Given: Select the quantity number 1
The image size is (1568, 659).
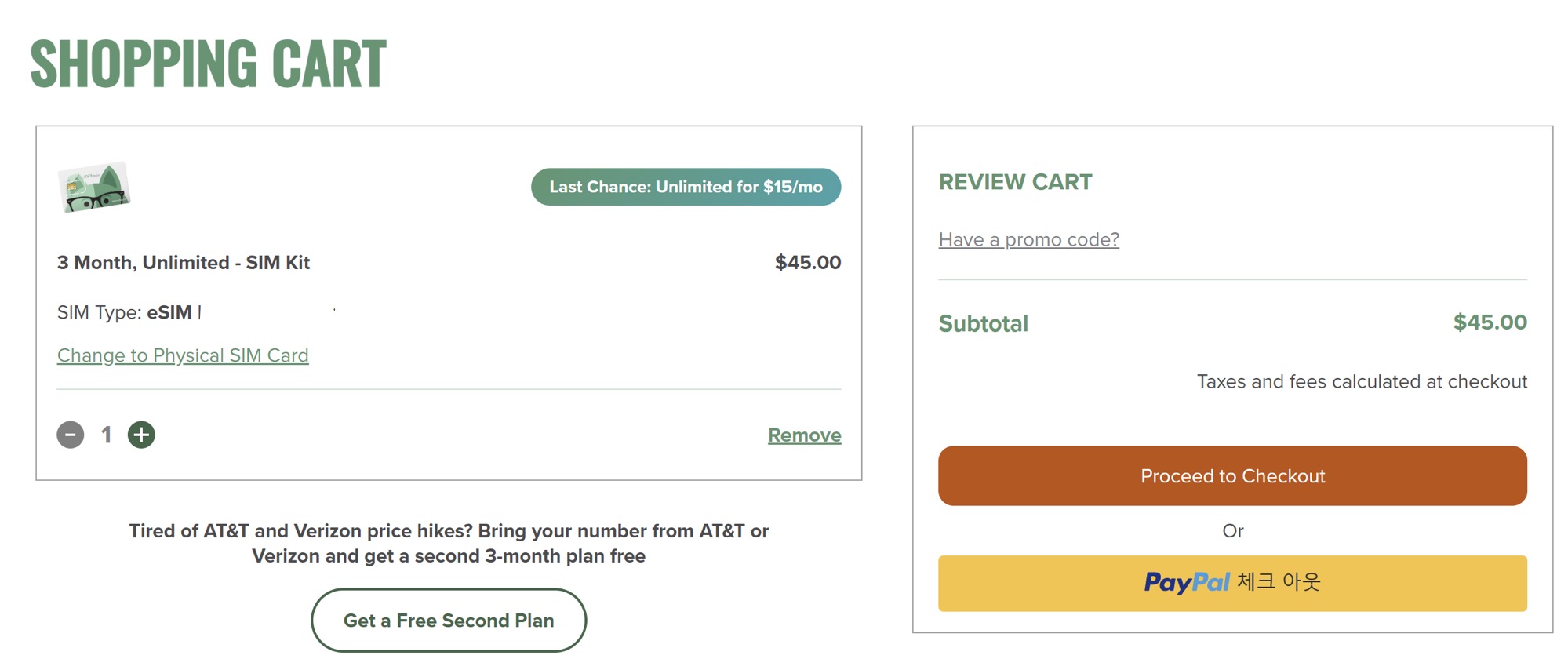Looking at the screenshot, I should click(106, 435).
